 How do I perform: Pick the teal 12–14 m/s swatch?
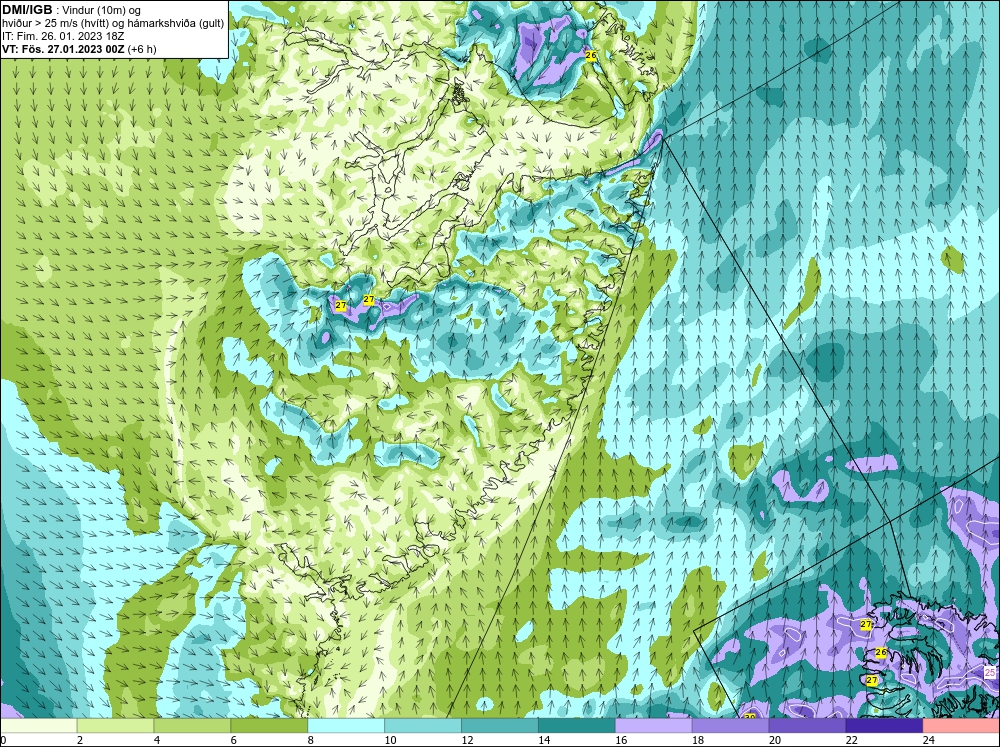click(x=500, y=726)
